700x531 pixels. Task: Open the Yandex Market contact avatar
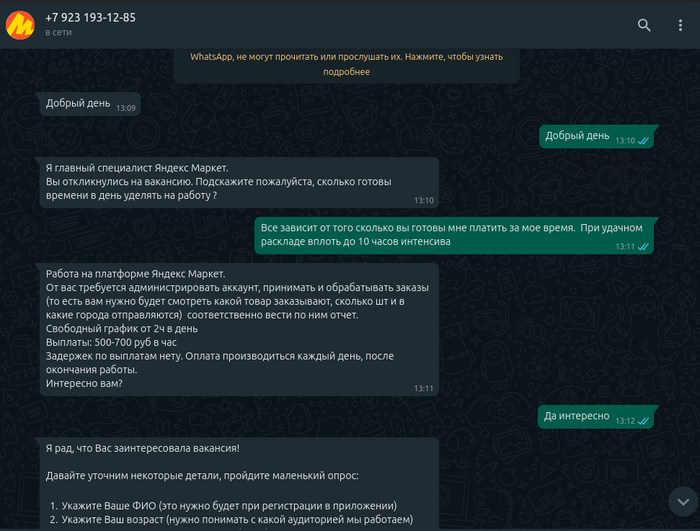pyautogui.click(x=20, y=25)
